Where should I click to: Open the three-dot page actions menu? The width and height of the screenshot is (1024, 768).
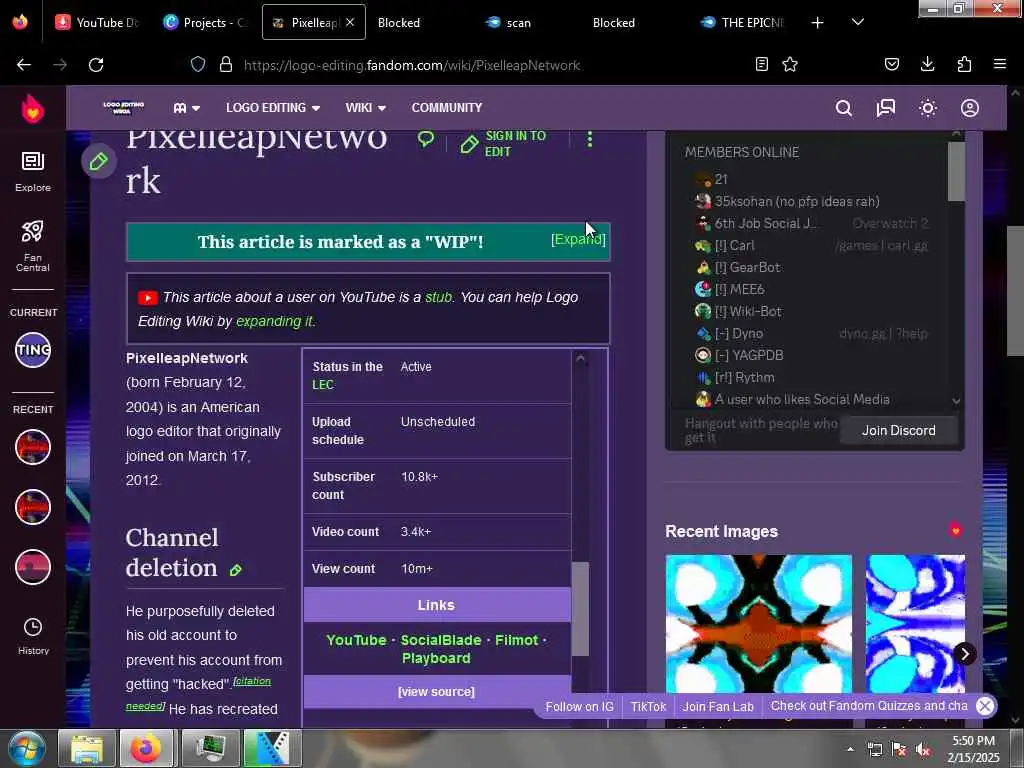(x=590, y=139)
